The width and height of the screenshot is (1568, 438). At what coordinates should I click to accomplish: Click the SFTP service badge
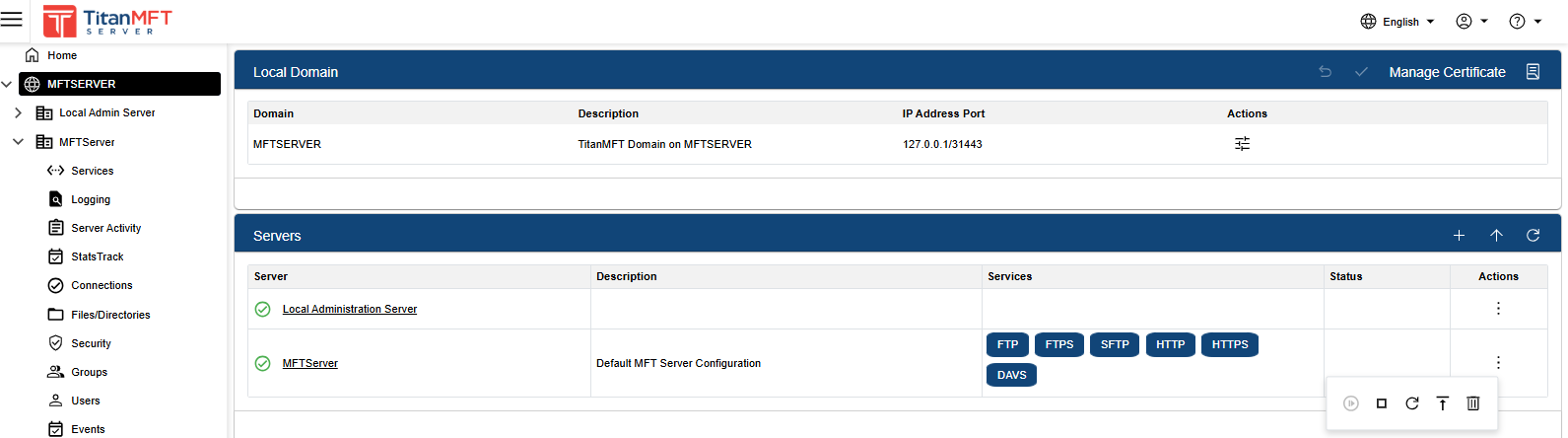1115,344
